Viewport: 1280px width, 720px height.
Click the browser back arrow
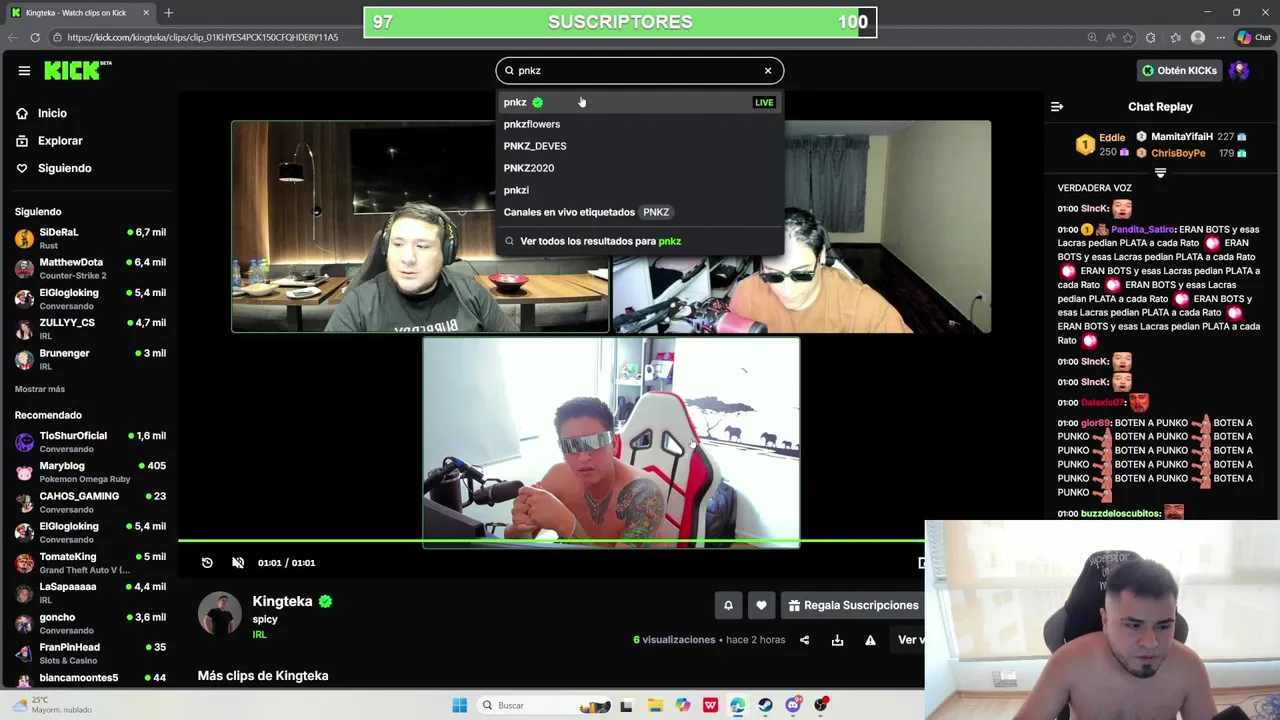(x=13, y=37)
